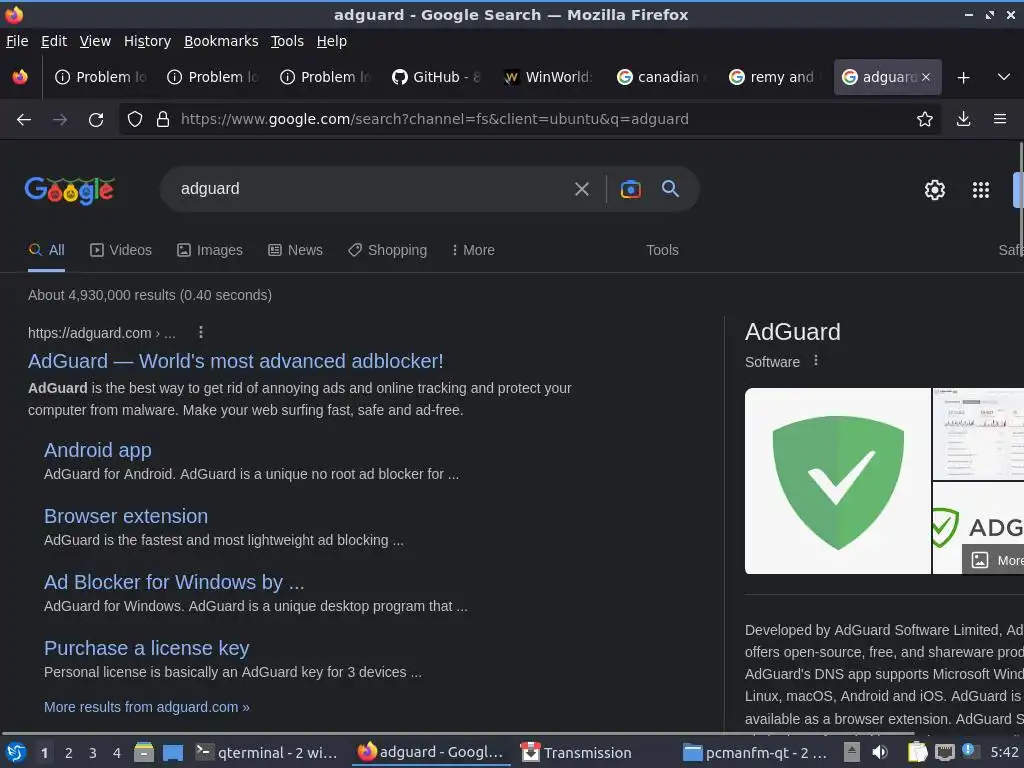The width and height of the screenshot is (1024, 768).
Task: Open Firefox View pinned icon
Action: pos(20,77)
